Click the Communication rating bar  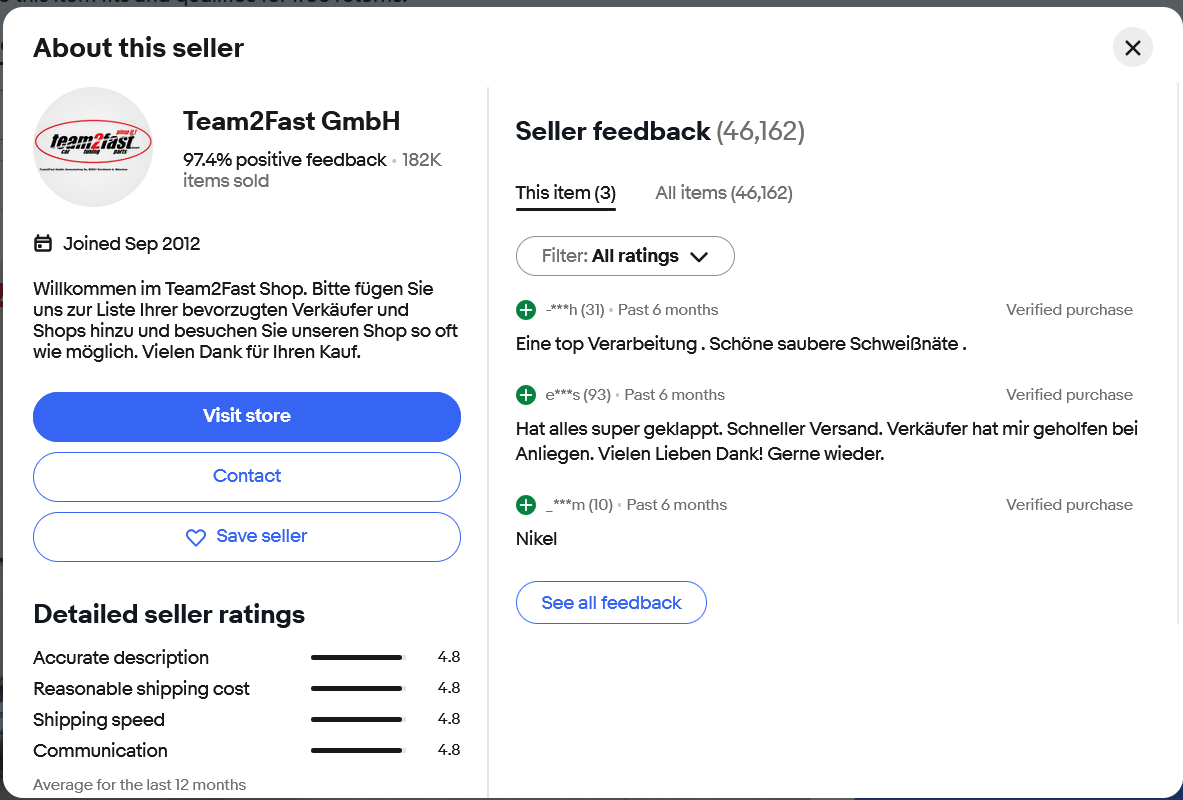(x=356, y=751)
